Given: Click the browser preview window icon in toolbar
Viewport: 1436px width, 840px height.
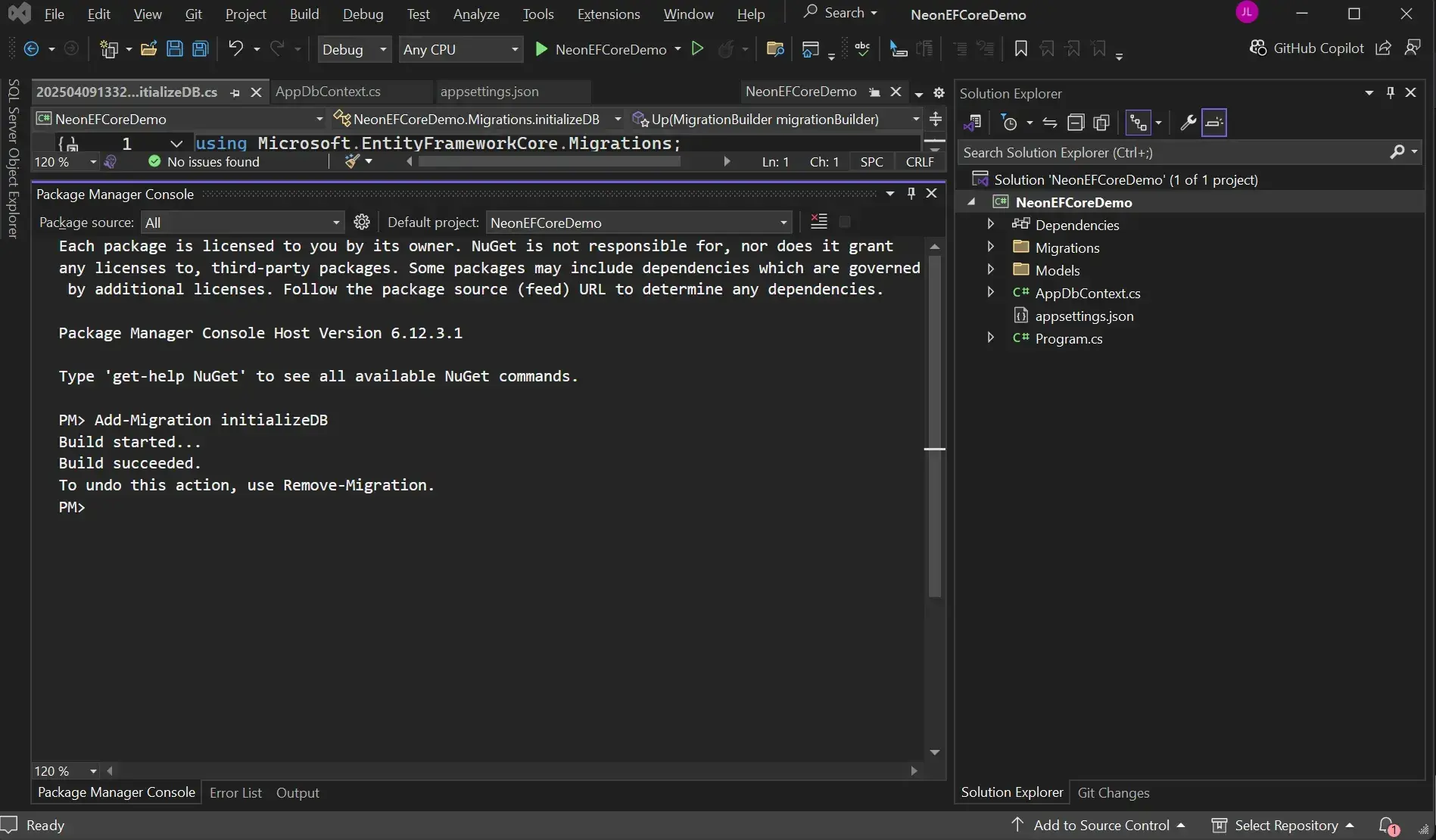Looking at the screenshot, I should 810,49.
